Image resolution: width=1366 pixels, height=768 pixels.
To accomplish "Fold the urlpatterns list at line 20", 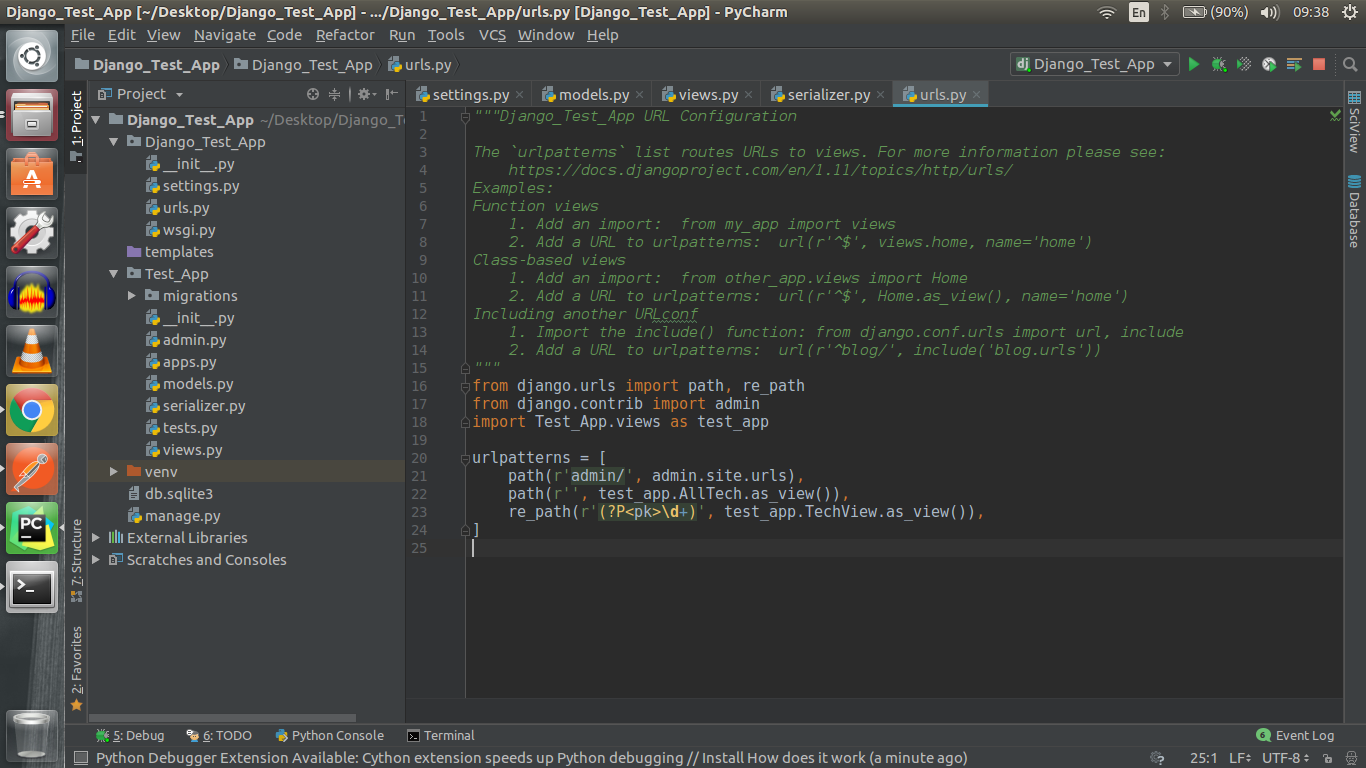I will coord(465,458).
